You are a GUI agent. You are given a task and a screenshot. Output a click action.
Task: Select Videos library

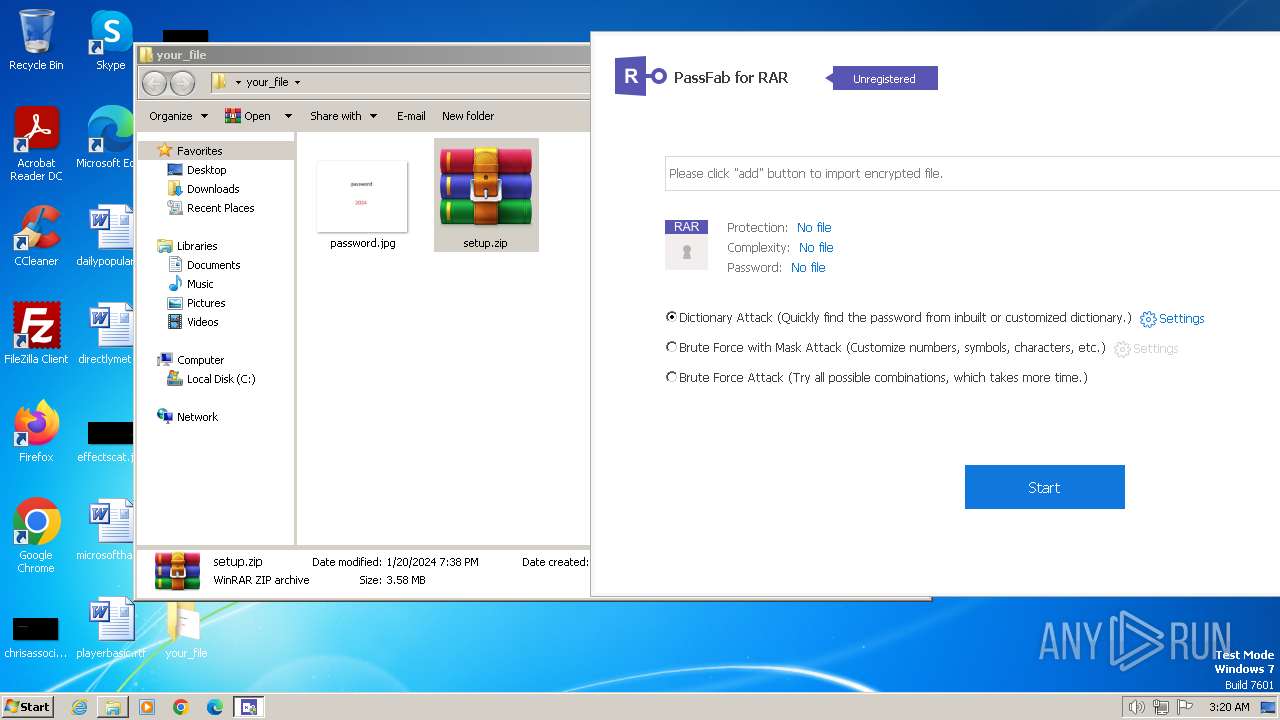[x=202, y=322]
